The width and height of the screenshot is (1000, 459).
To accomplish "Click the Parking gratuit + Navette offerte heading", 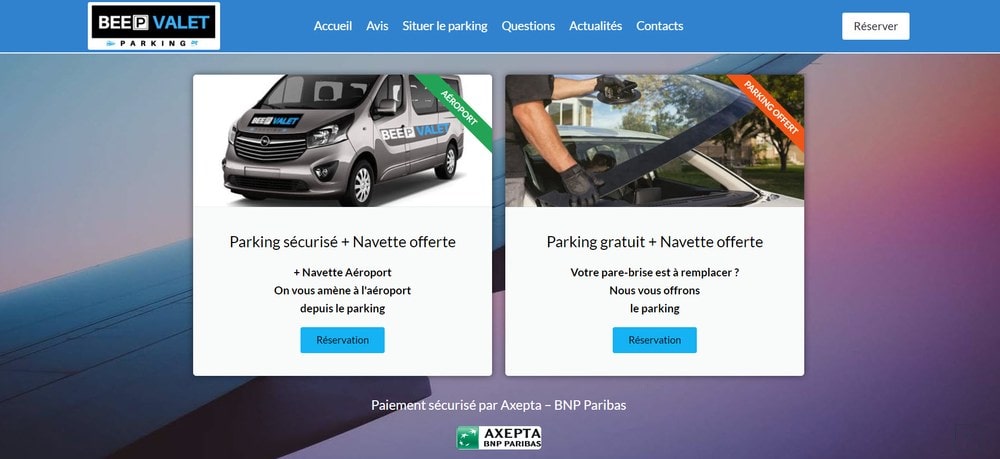I will pos(655,242).
